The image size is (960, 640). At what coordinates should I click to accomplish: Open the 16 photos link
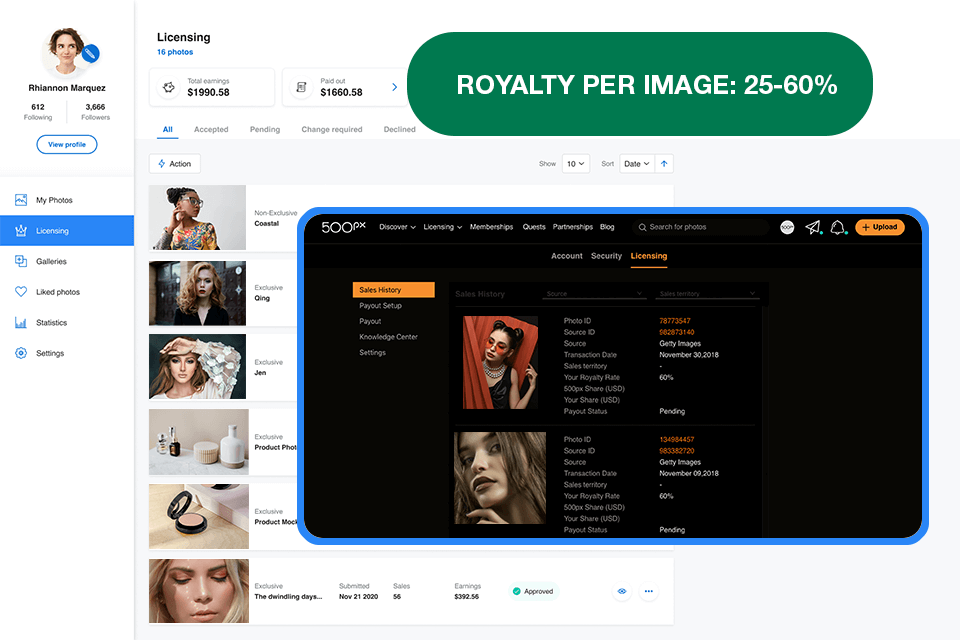pos(174,52)
